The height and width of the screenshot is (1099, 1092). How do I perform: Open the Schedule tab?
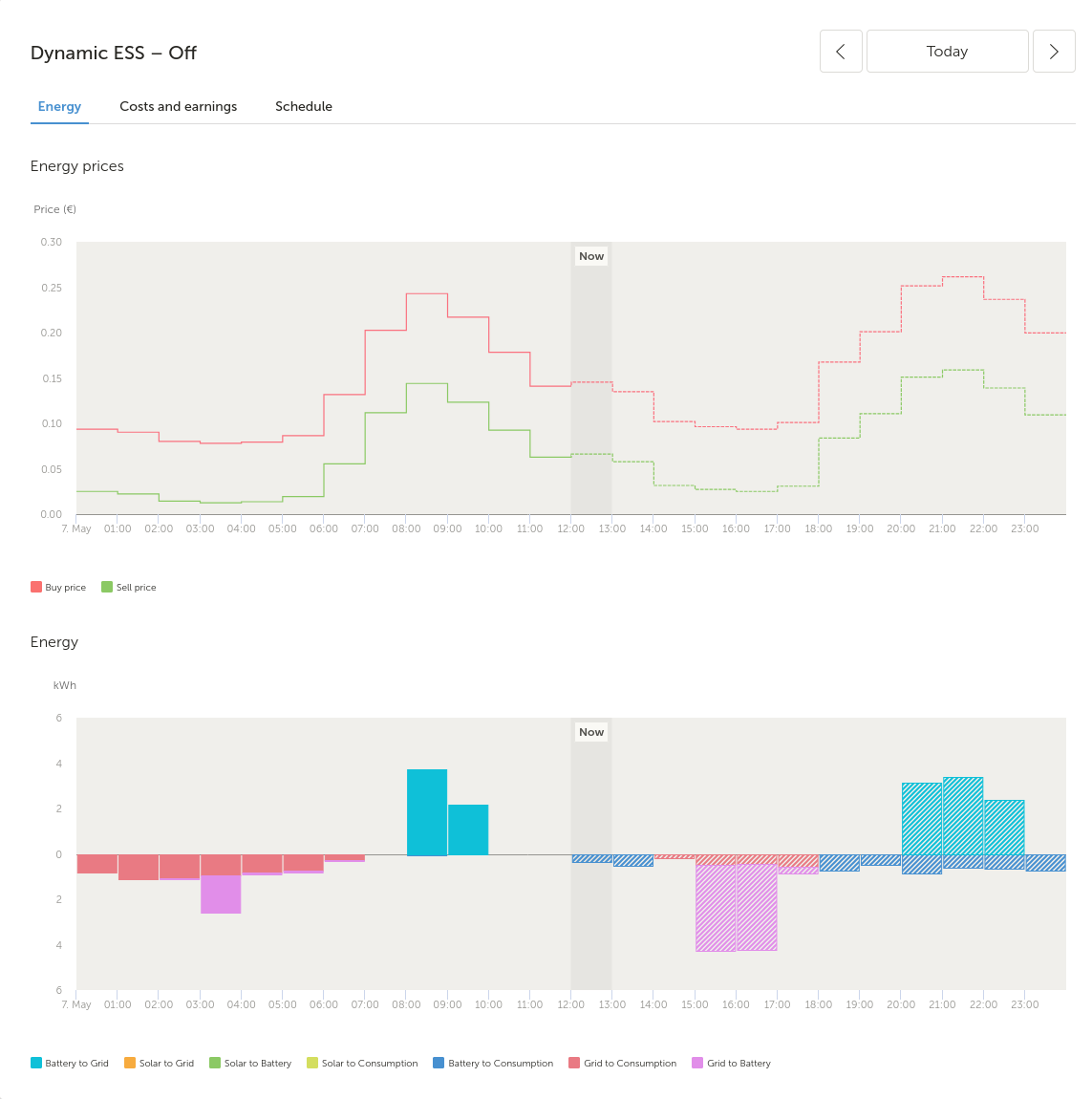click(x=304, y=106)
